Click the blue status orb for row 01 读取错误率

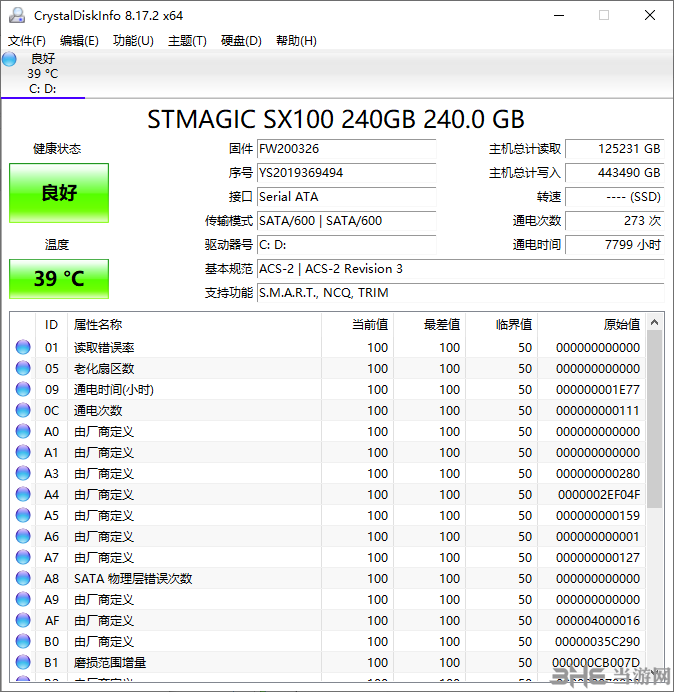click(x=23, y=347)
